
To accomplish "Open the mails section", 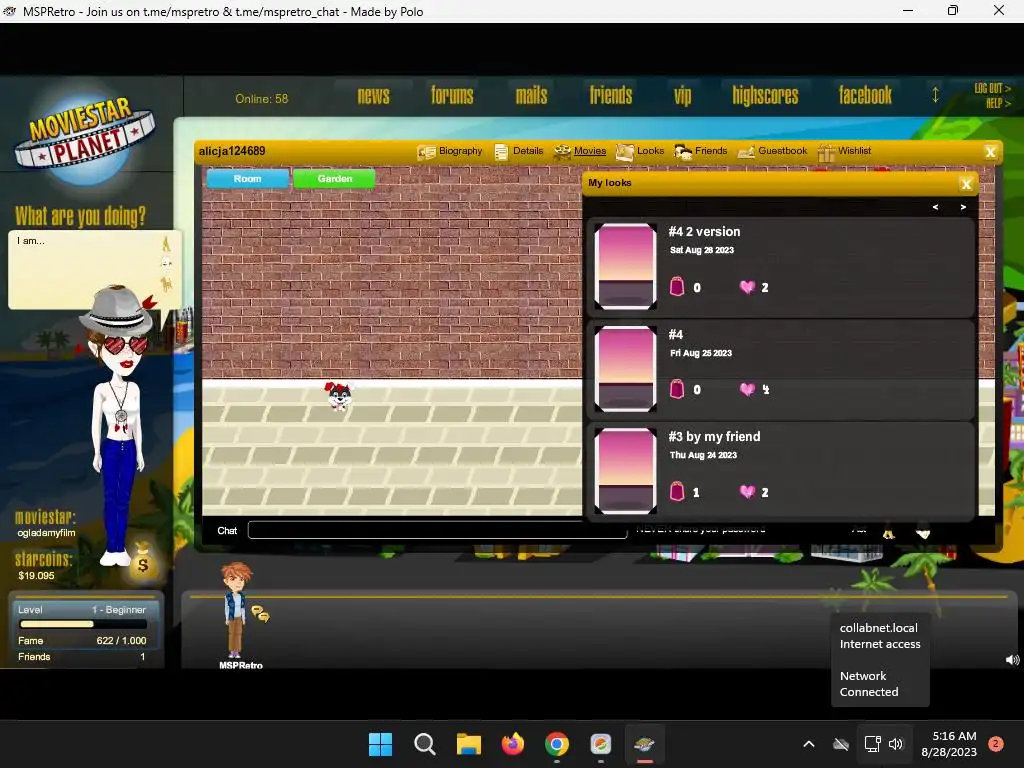I will pos(532,96).
